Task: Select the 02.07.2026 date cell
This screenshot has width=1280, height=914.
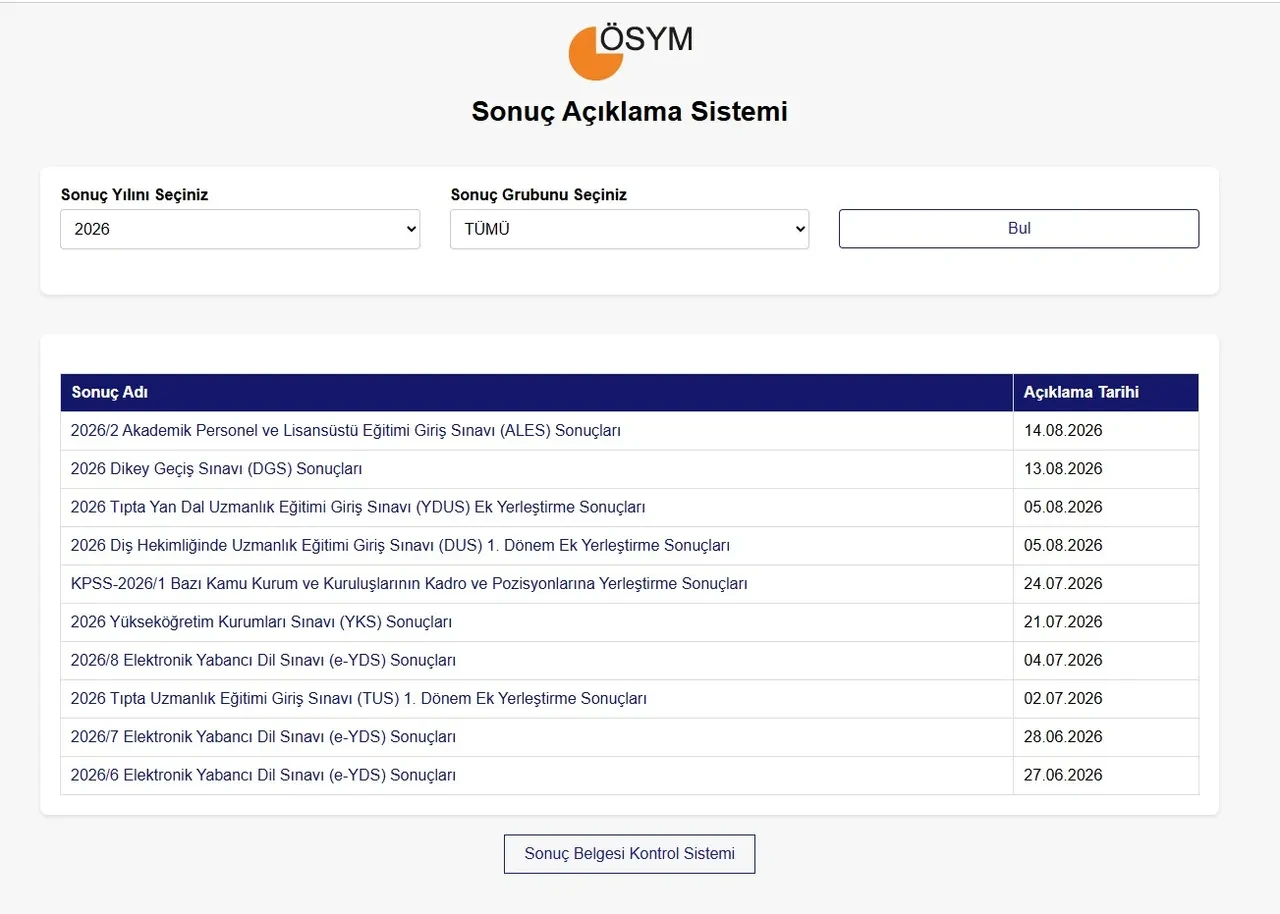Action: click(x=1106, y=698)
